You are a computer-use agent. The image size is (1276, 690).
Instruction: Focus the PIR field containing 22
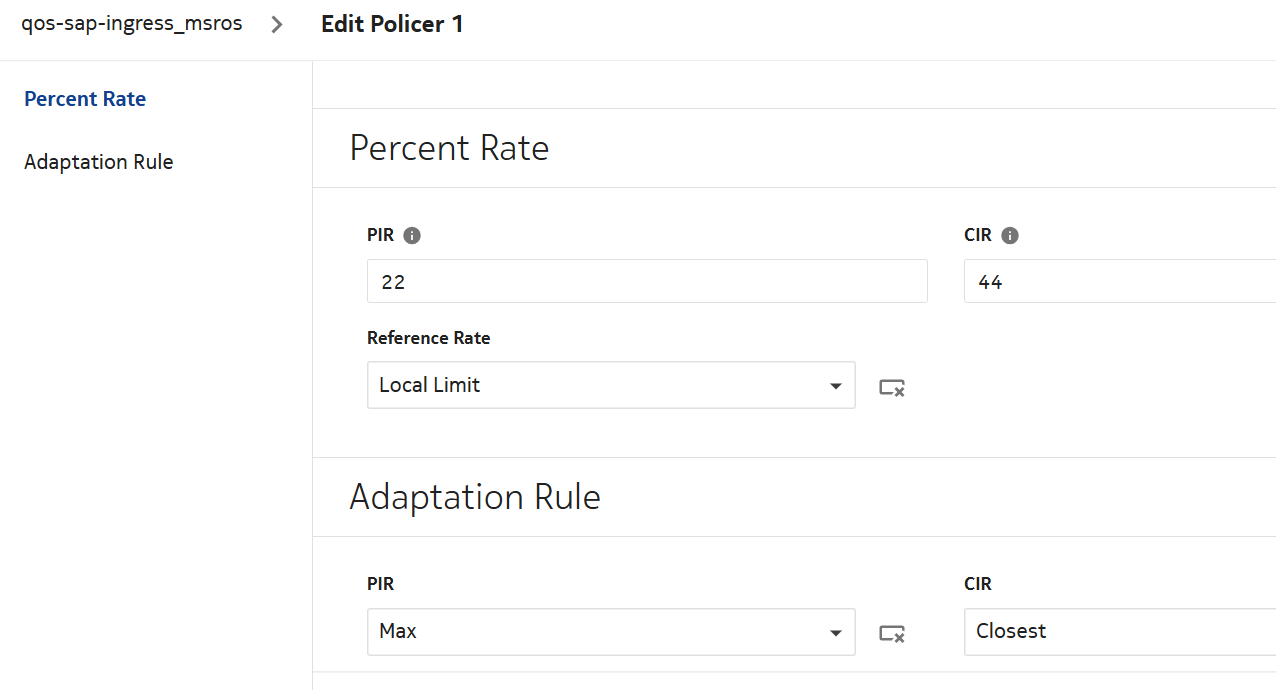pyautogui.click(x=646, y=282)
